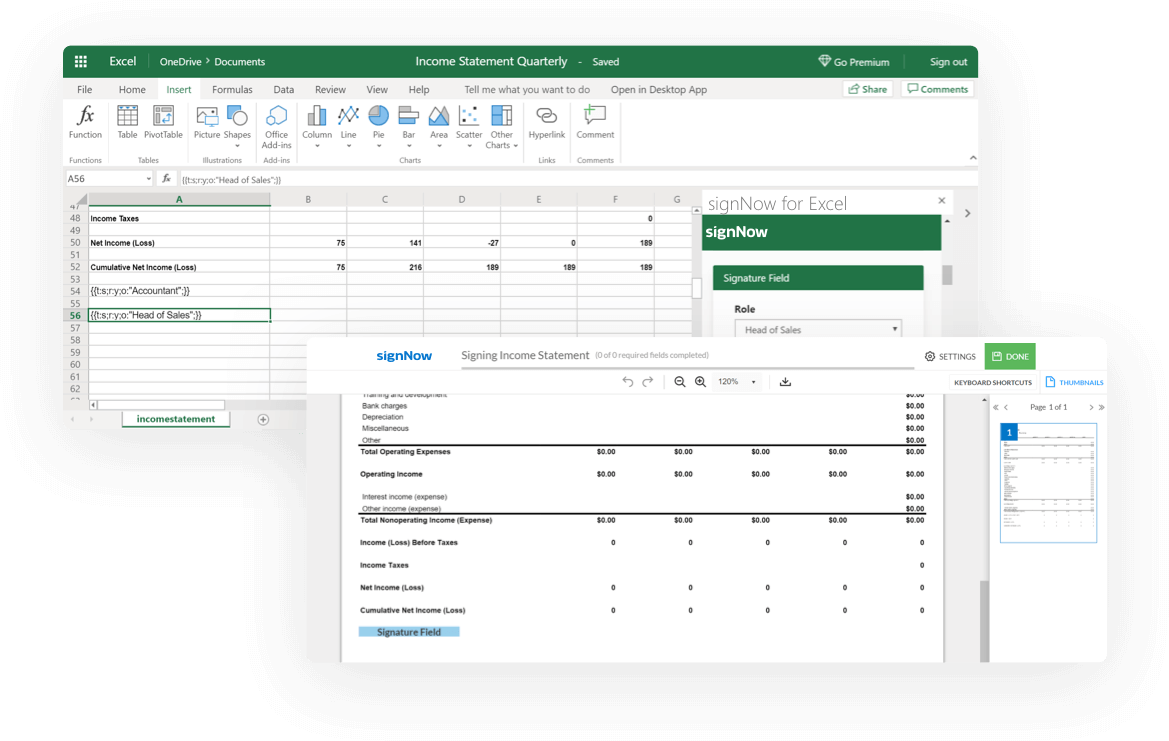
Task: Jump to the last page in thumbnails
Action: tap(1101, 408)
